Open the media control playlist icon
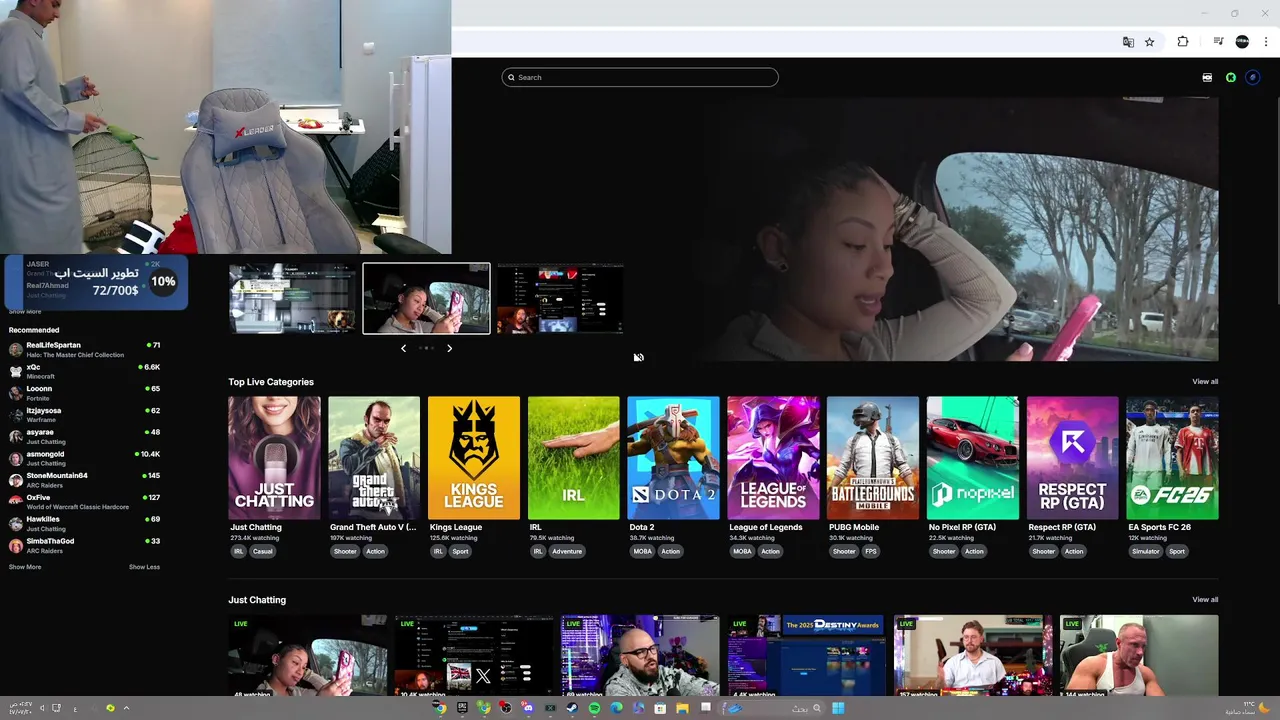 (1218, 42)
